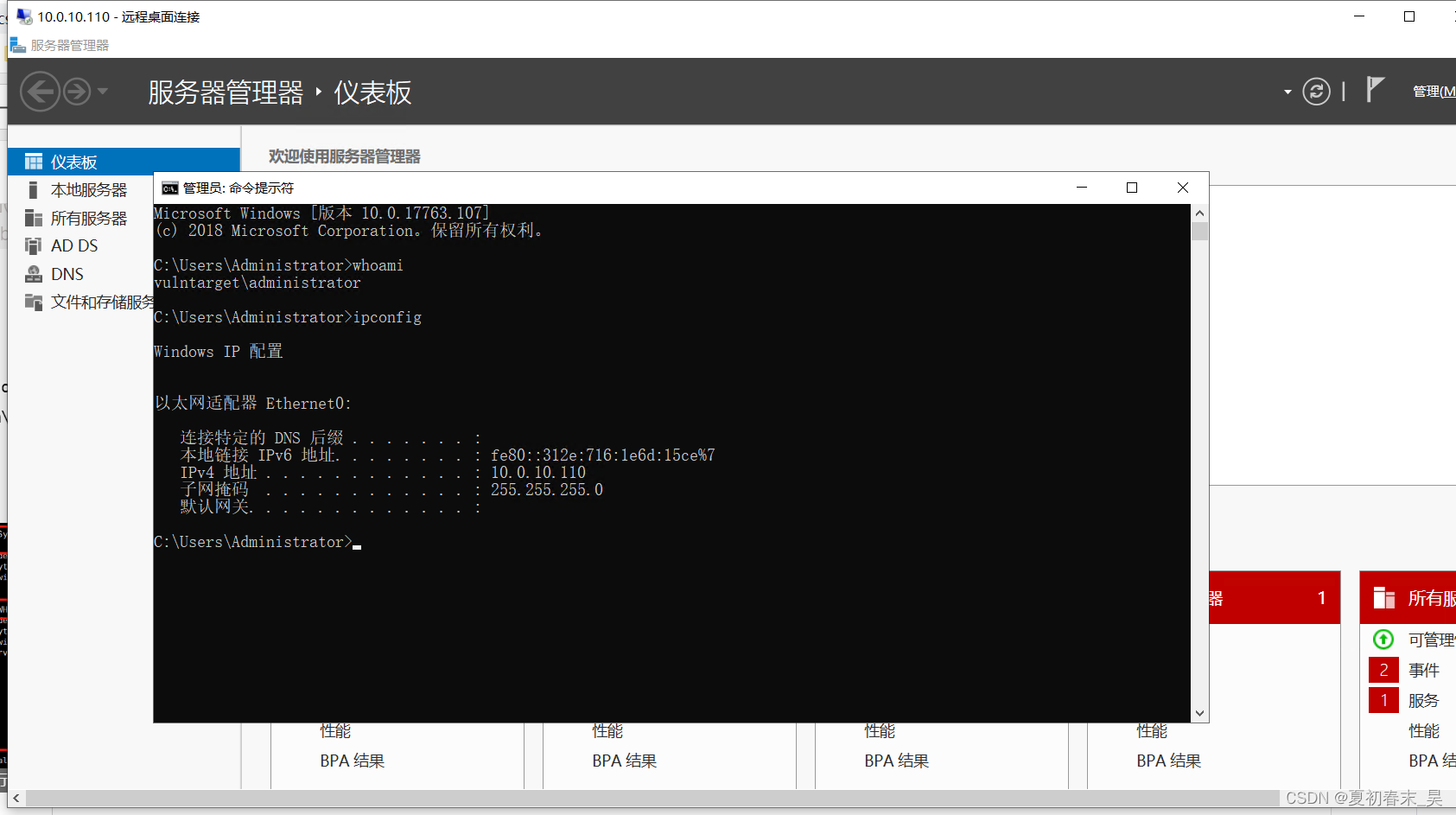Screen dimensions: 1456x815
Task: Click the 服务器管理器 breadcrumb title
Action: click(x=226, y=92)
